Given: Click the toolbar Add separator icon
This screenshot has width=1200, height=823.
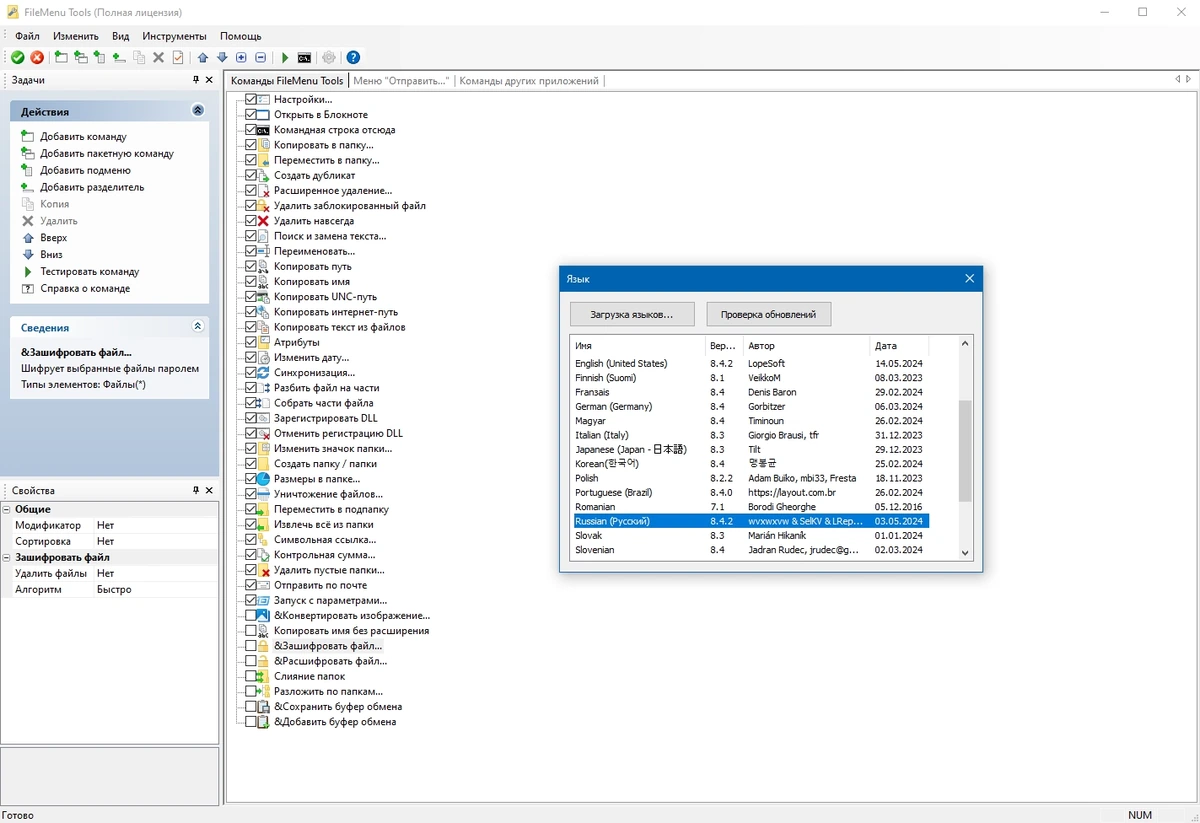Looking at the screenshot, I should (119, 58).
